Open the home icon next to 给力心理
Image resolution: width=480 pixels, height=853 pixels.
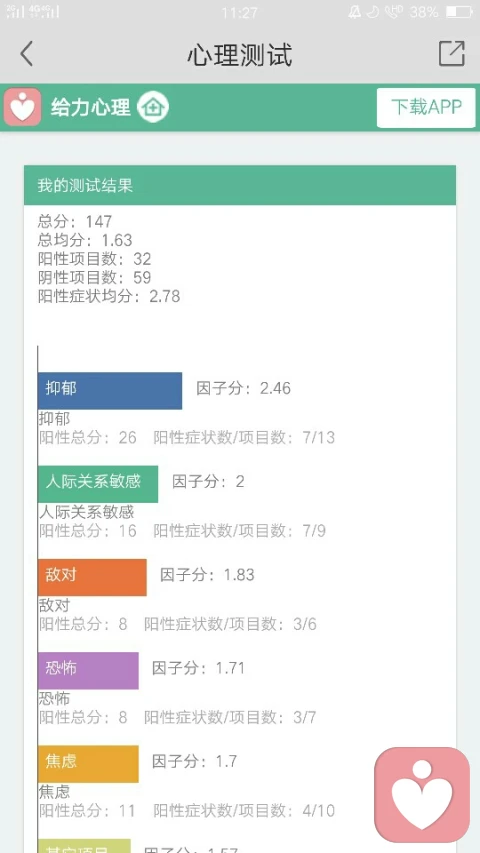coord(153,107)
